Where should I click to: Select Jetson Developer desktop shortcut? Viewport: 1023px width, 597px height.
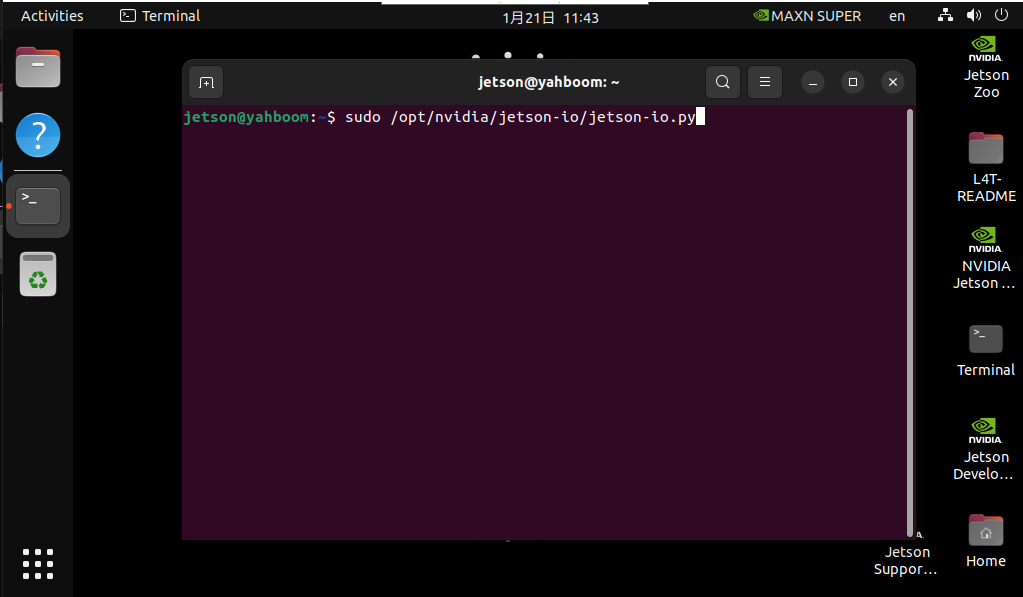(x=984, y=449)
